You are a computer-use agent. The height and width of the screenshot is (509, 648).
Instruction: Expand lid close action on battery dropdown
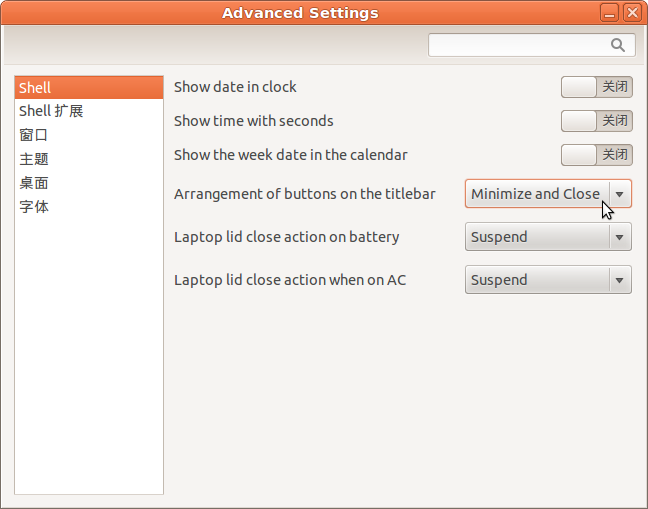pyautogui.click(x=548, y=237)
